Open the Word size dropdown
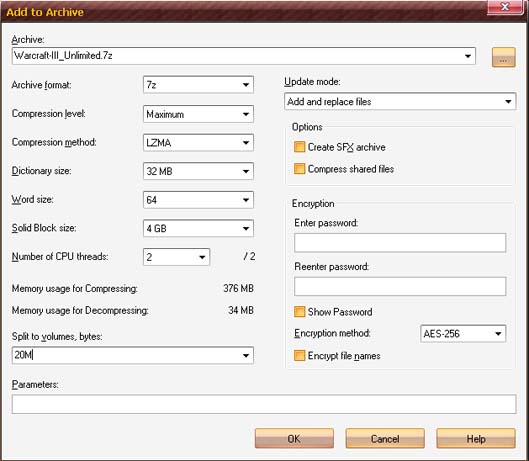 198,200
